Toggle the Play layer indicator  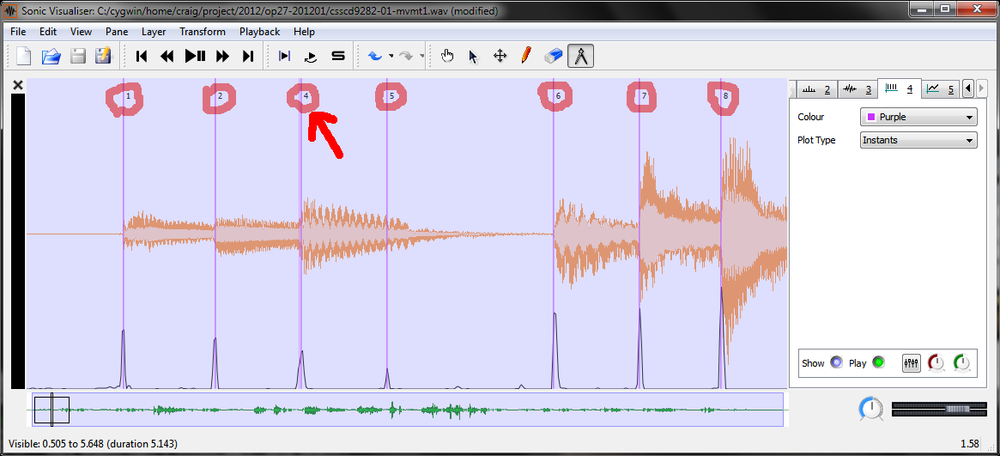[878, 363]
